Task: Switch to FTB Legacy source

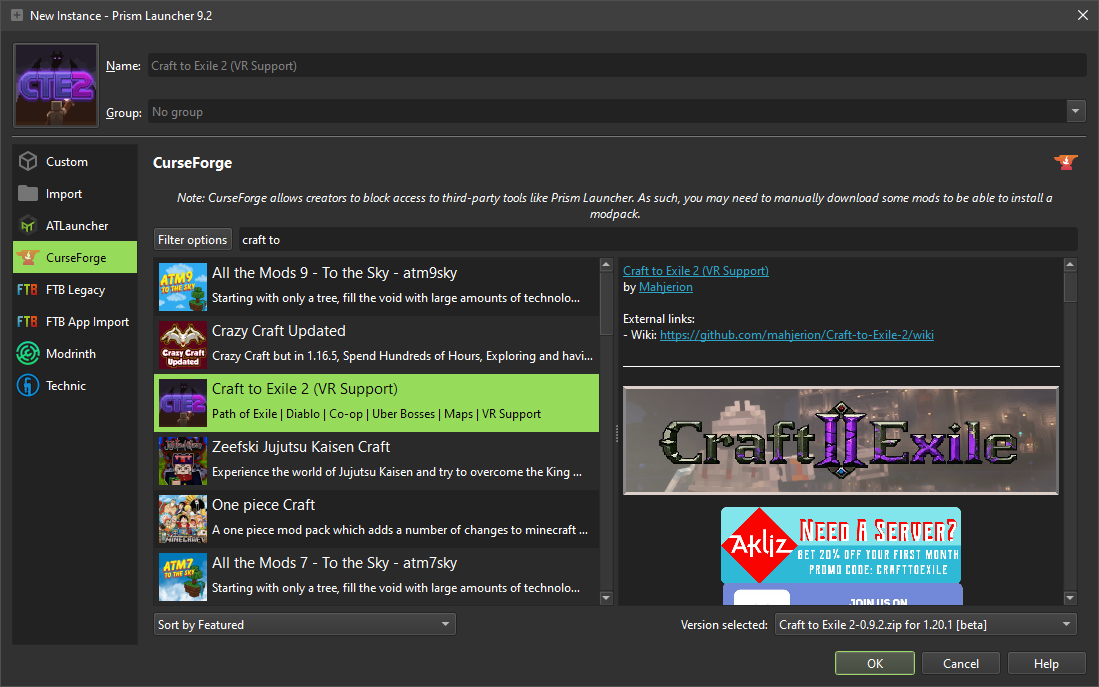Action: click(x=75, y=290)
